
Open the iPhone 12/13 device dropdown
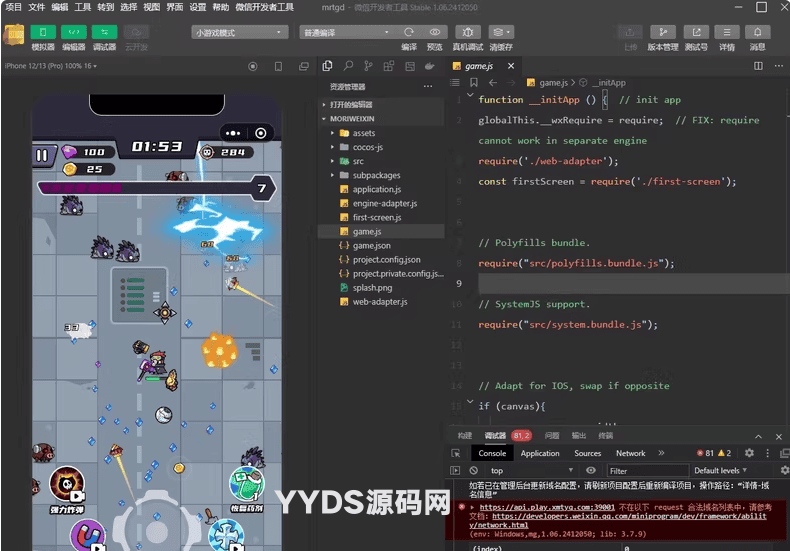tap(50, 66)
